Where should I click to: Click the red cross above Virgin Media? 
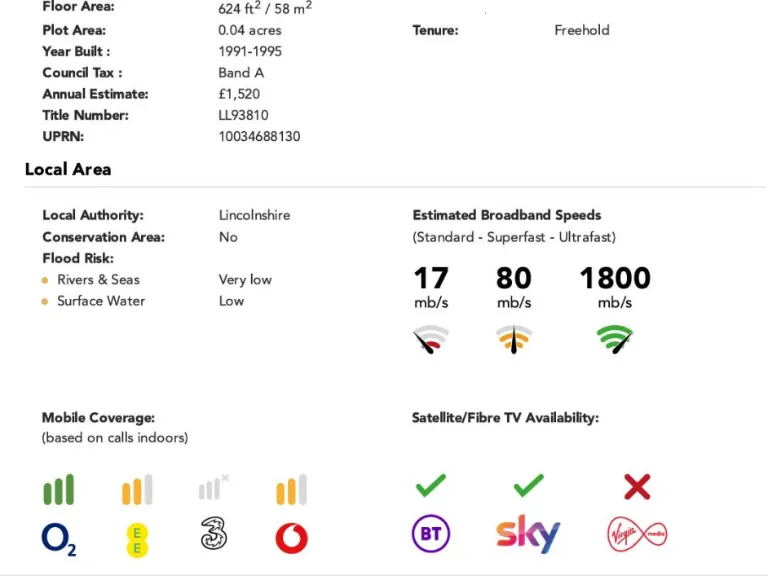[x=637, y=487]
